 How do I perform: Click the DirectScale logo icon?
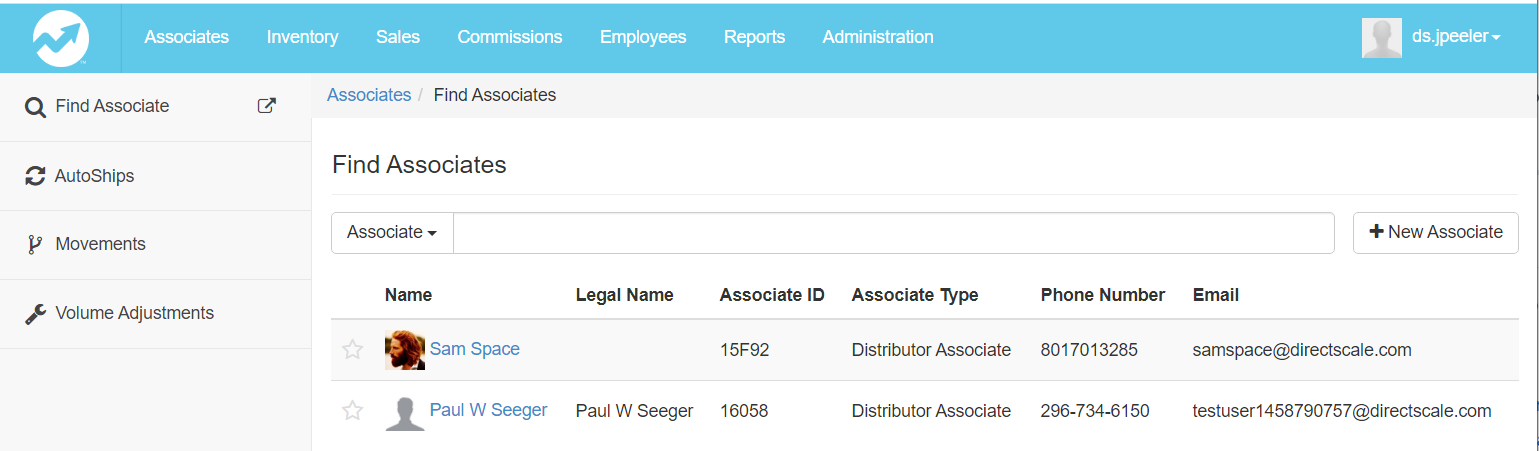pyautogui.click(x=61, y=37)
